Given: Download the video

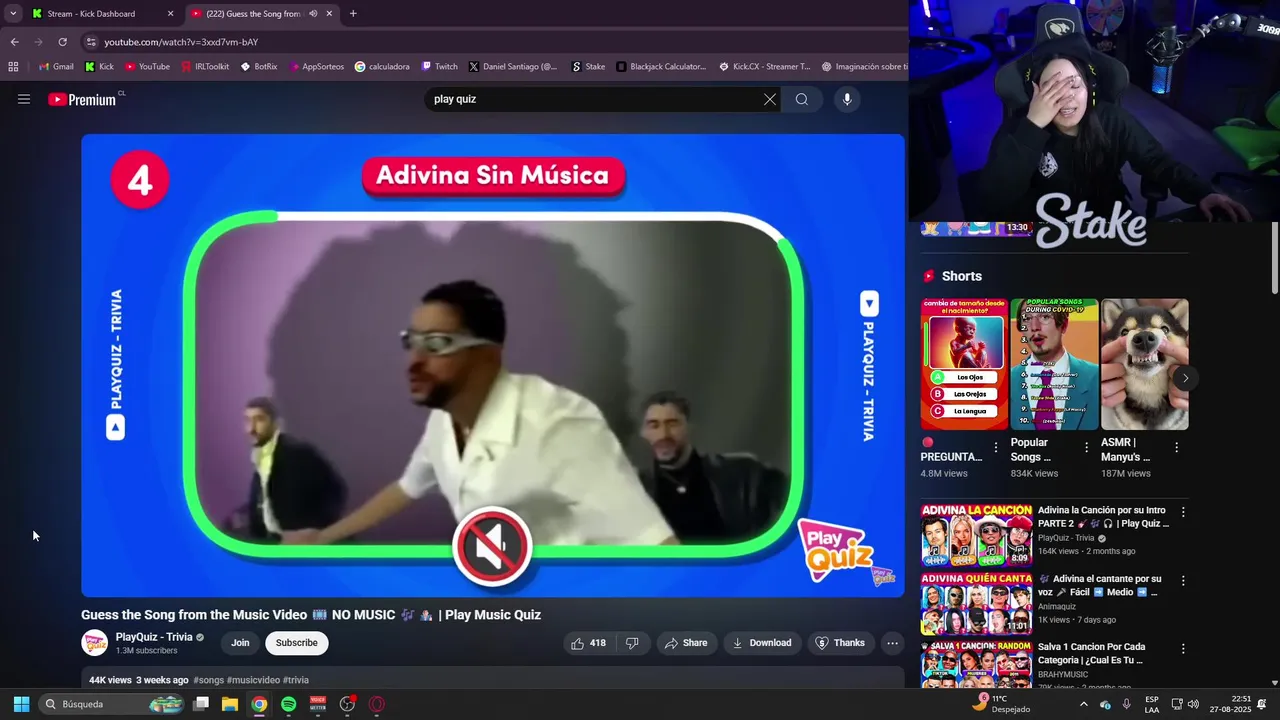Looking at the screenshot, I should [762, 643].
